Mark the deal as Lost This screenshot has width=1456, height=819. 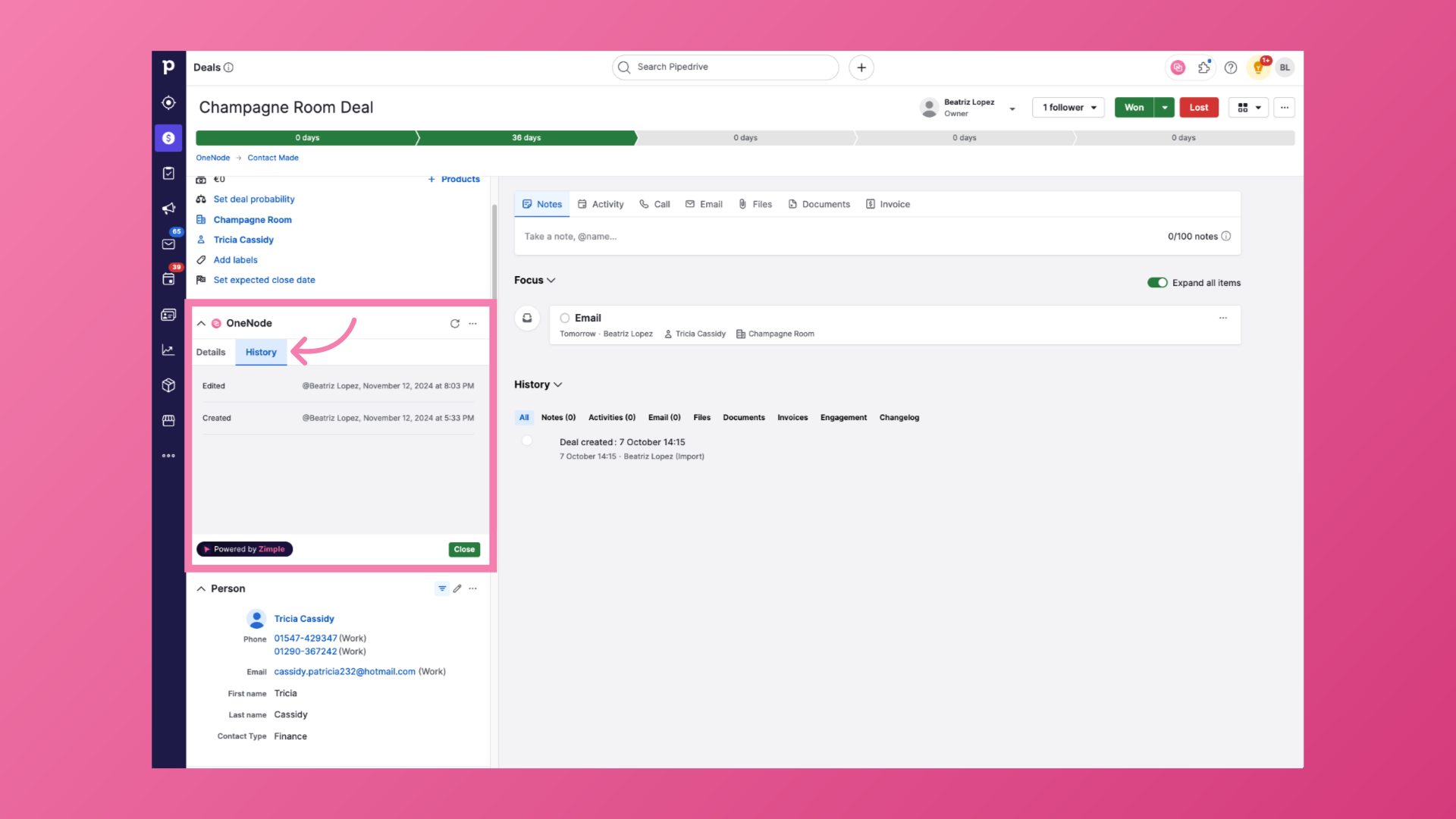(x=1199, y=108)
